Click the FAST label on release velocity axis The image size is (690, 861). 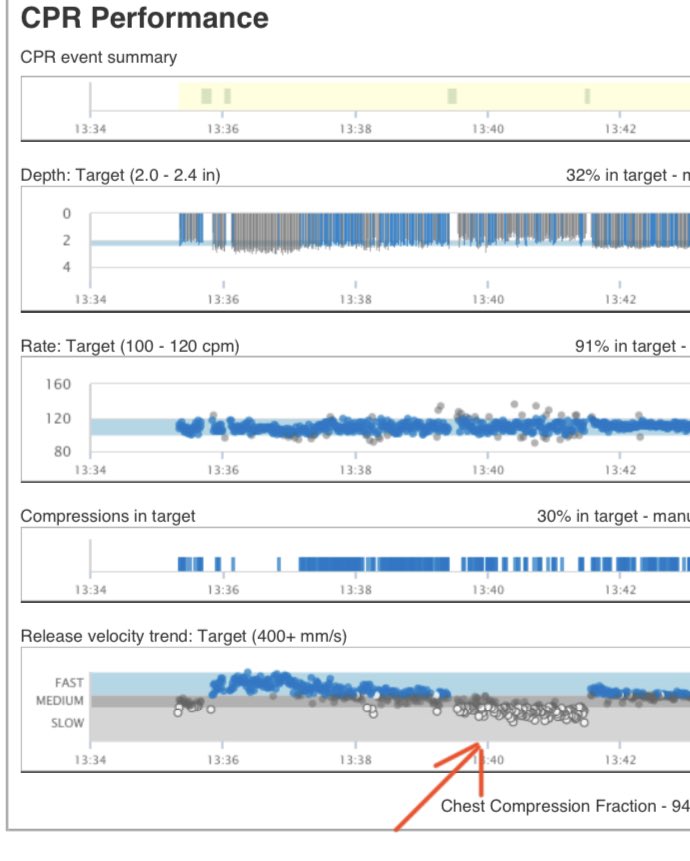point(69,683)
